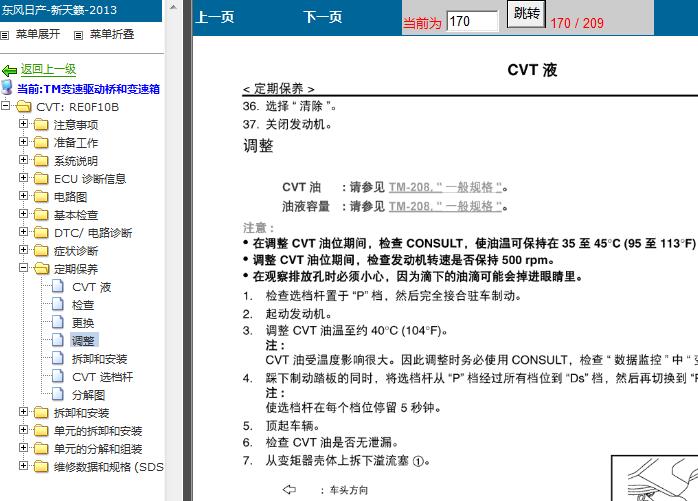Click the page icon beside CVT 选档杆

click(x=58, y=376)
